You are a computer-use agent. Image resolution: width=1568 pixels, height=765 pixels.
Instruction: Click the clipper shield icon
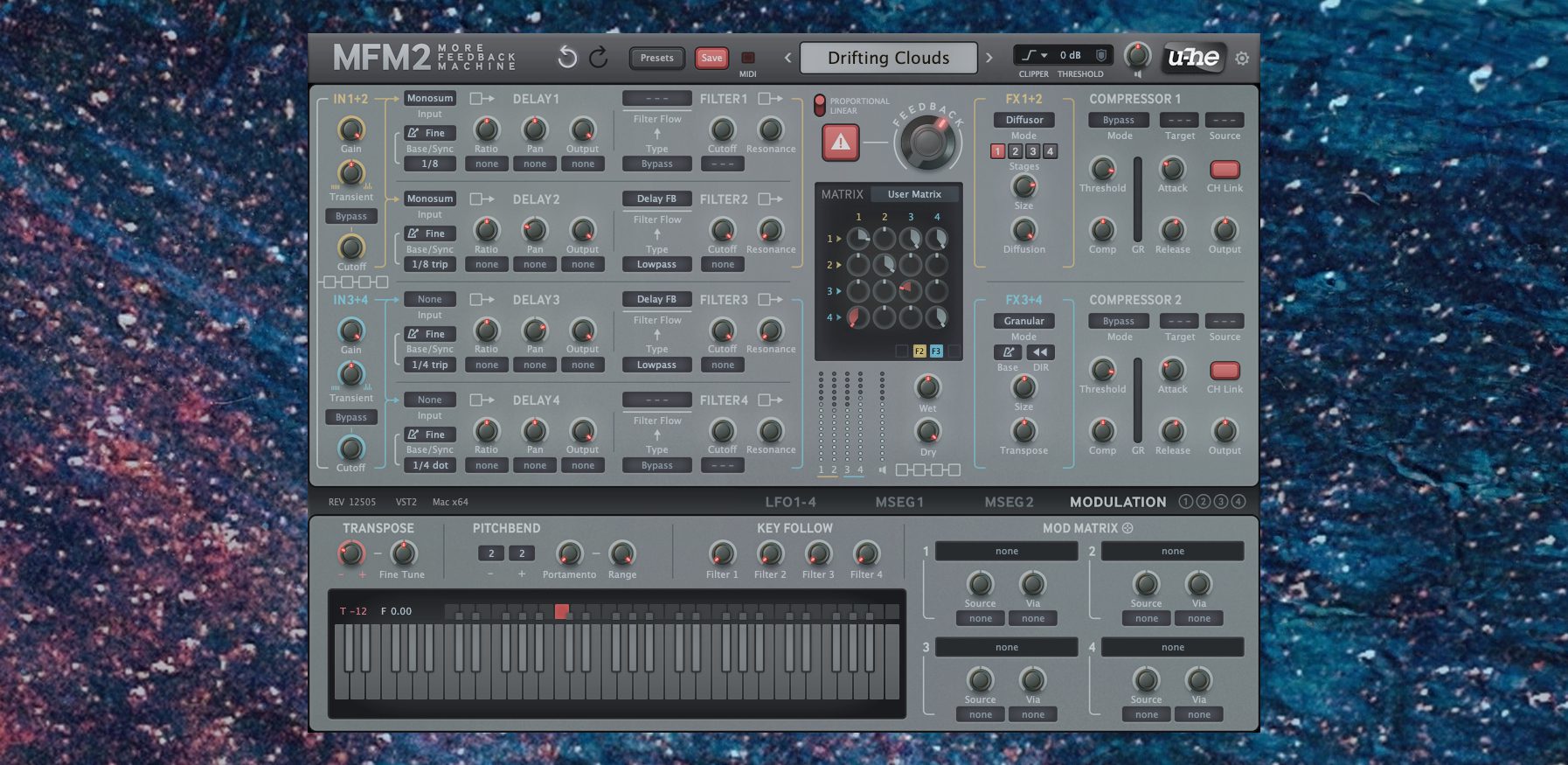1101,55
